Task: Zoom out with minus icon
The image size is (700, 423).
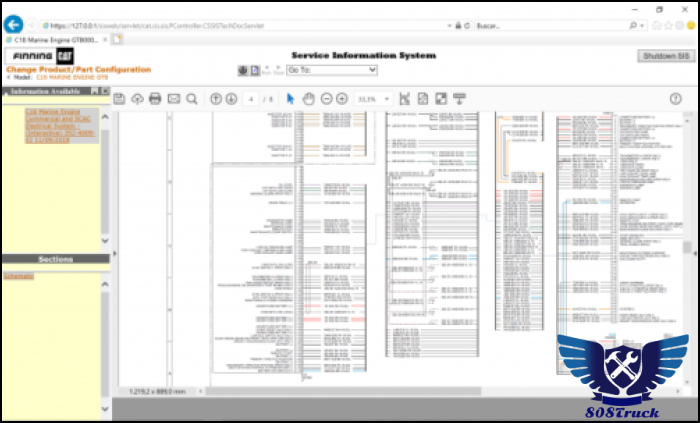Action: pyautogui.click(x=326, y=98)
